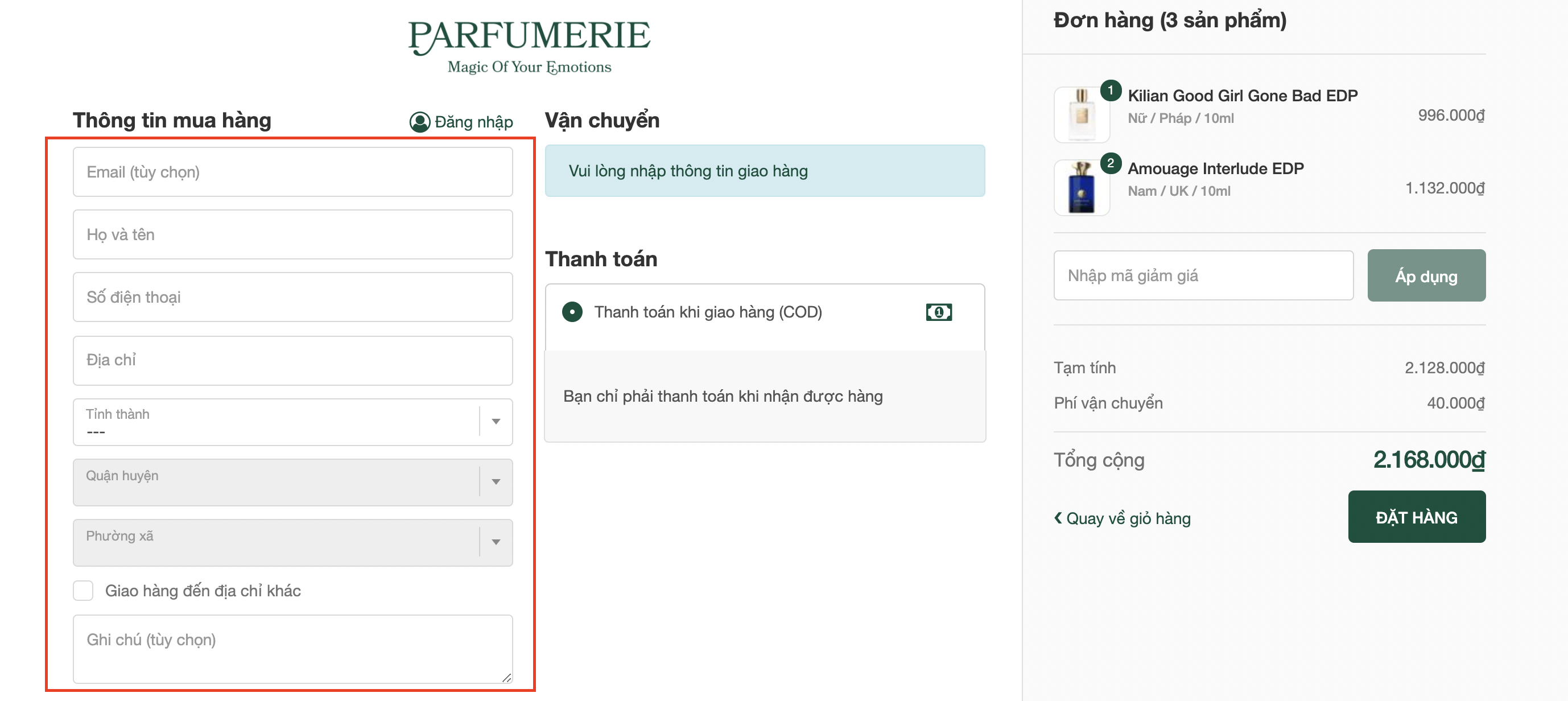Click the back chevron beside Quay về giỏ hàng
Screen dimensions: 1568x701
1058,518
